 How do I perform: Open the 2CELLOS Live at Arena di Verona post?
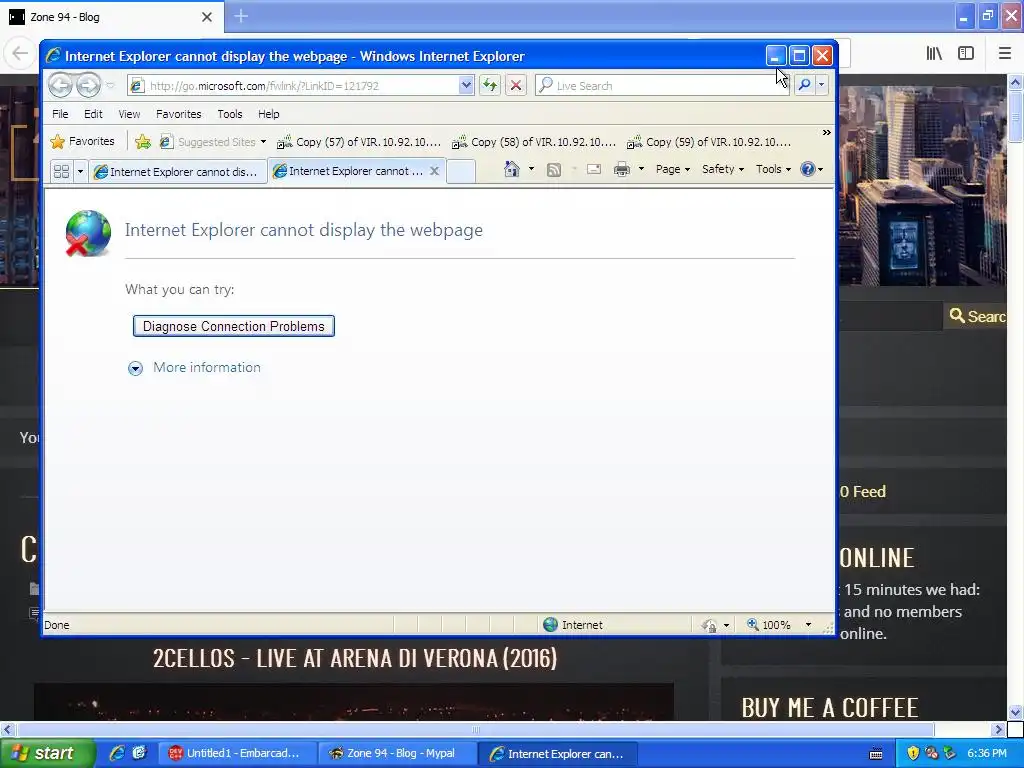click(355, 658)
